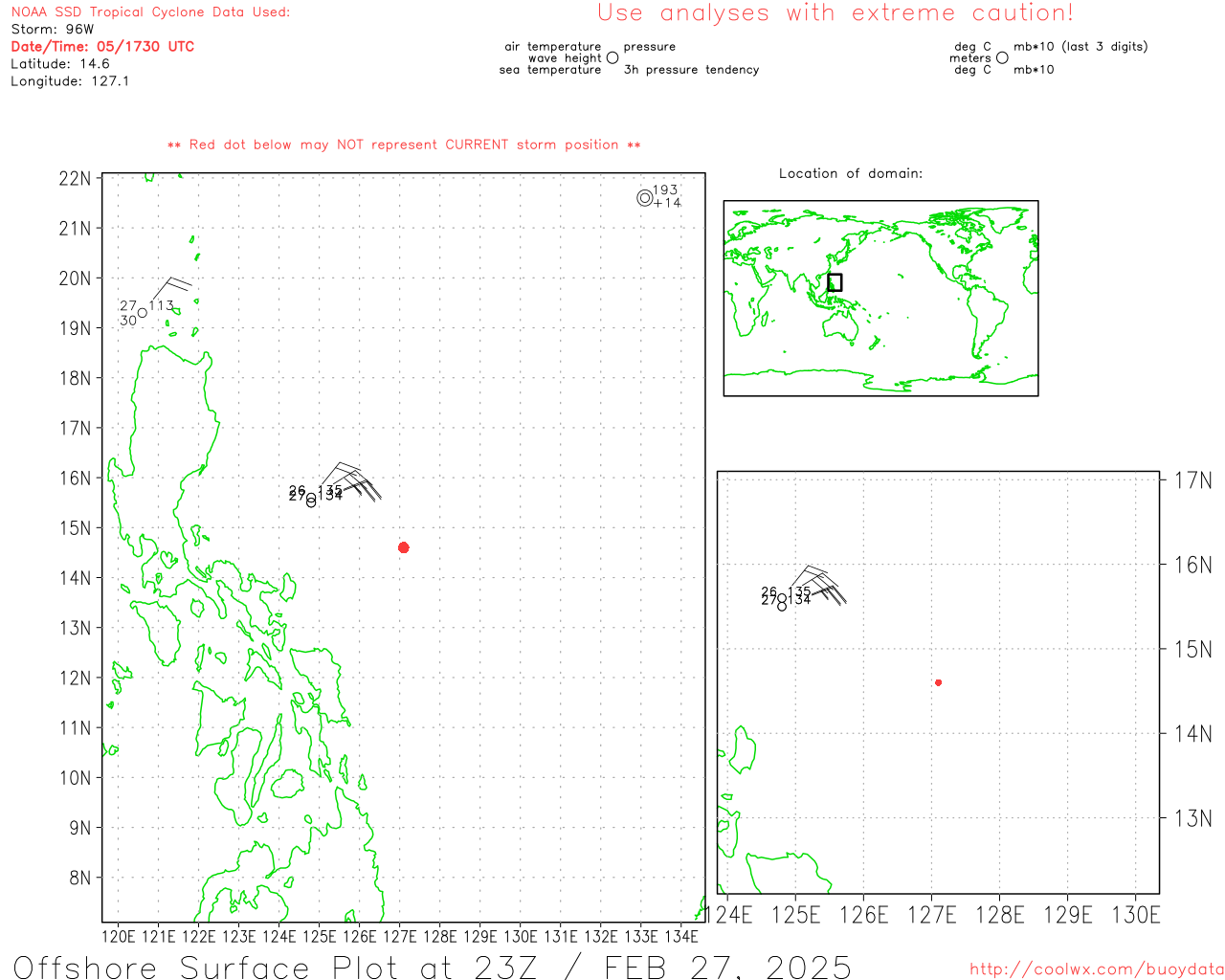Click 'Use analyses with extreme caution!' warning

click(835, 13)
